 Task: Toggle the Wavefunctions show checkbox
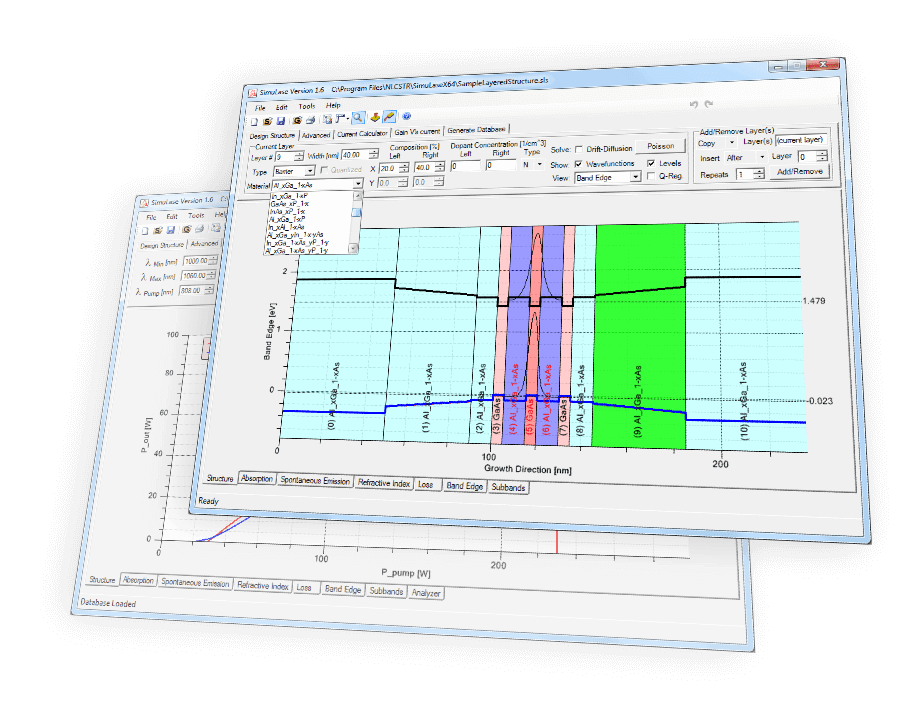click(579, 164)
